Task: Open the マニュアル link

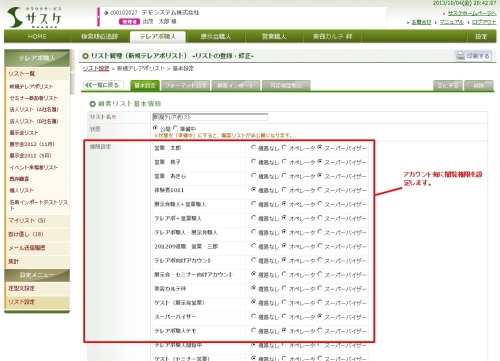Action: click(x=451, y=22)
